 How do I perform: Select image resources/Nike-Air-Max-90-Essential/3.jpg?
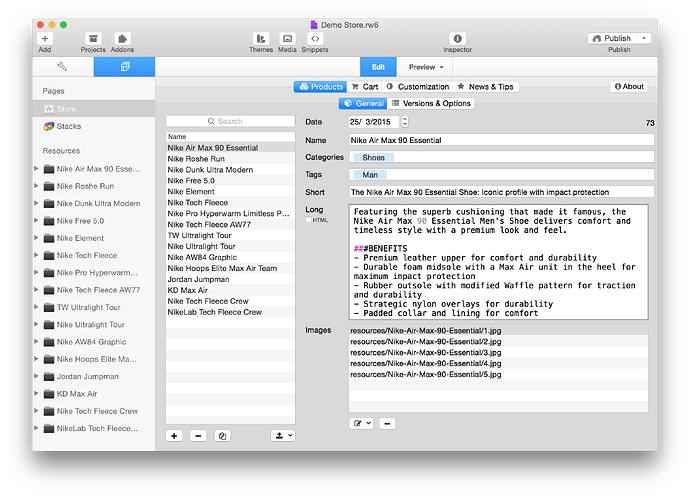(x=498, y=353)
